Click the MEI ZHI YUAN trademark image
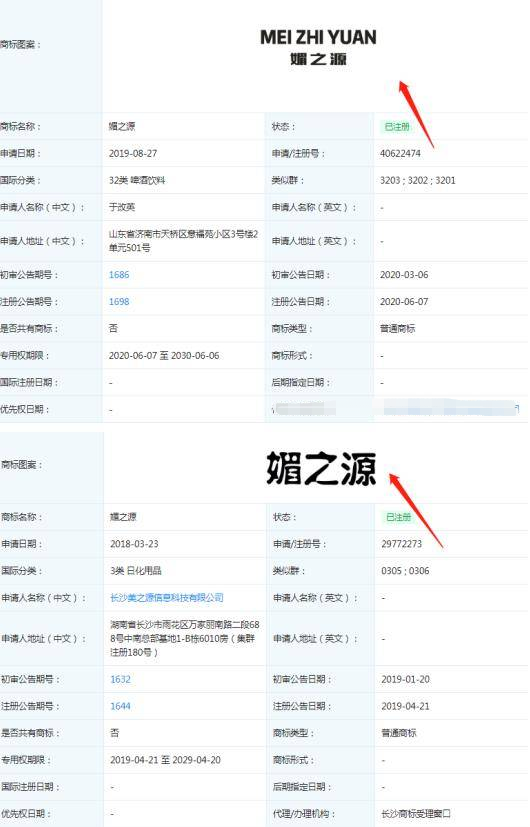This screenshot has width=530, height=827. [x=318, y=47]
